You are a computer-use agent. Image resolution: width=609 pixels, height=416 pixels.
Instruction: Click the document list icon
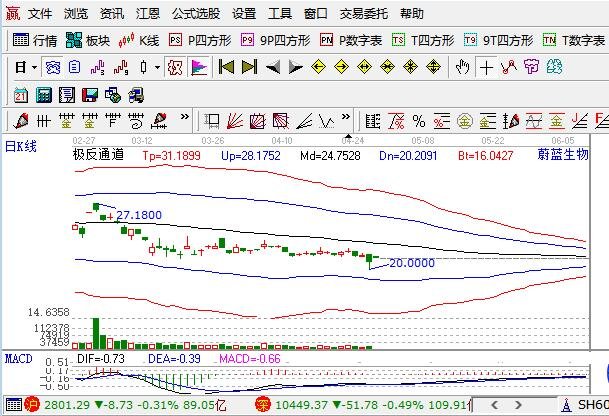tap(75, 68)
